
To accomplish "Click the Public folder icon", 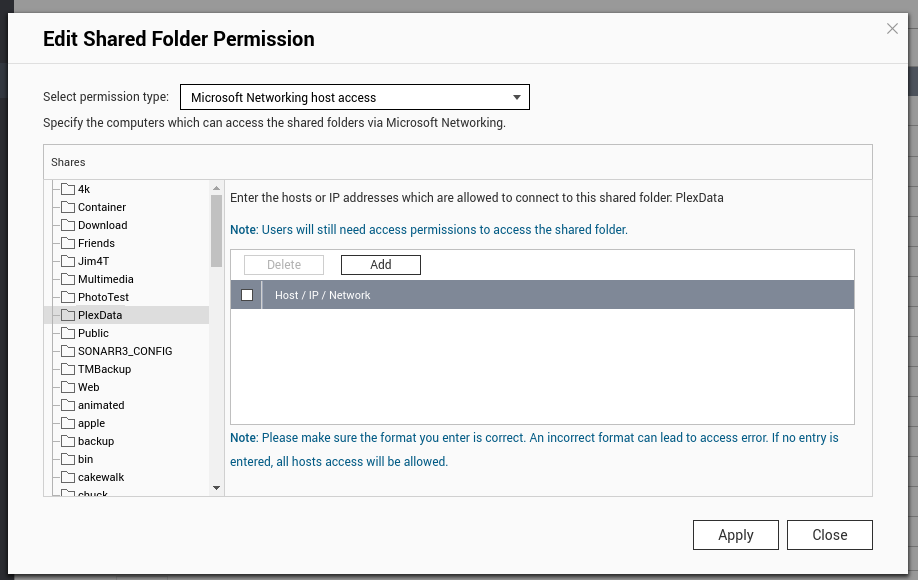I will click(x=68, y=333).
